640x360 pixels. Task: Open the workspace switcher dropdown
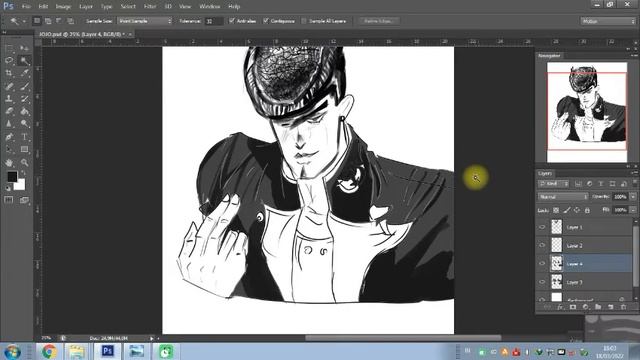[608, 21]
